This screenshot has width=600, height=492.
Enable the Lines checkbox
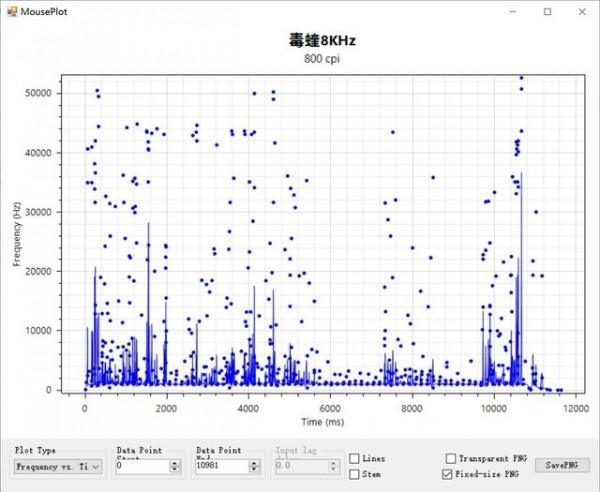pyautogui.click(x=355, y=458)
